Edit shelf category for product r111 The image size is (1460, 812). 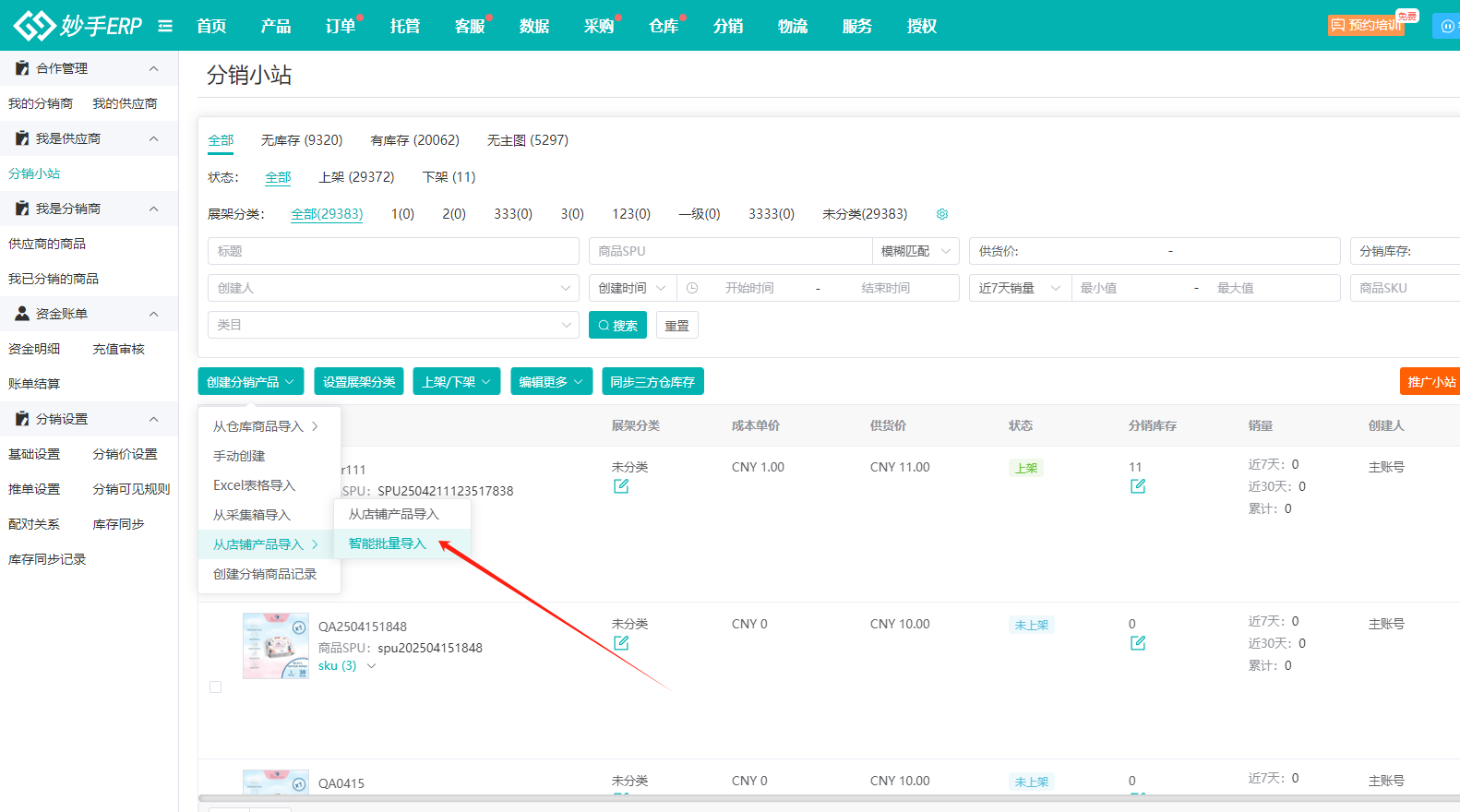click(x=621, y=486)
